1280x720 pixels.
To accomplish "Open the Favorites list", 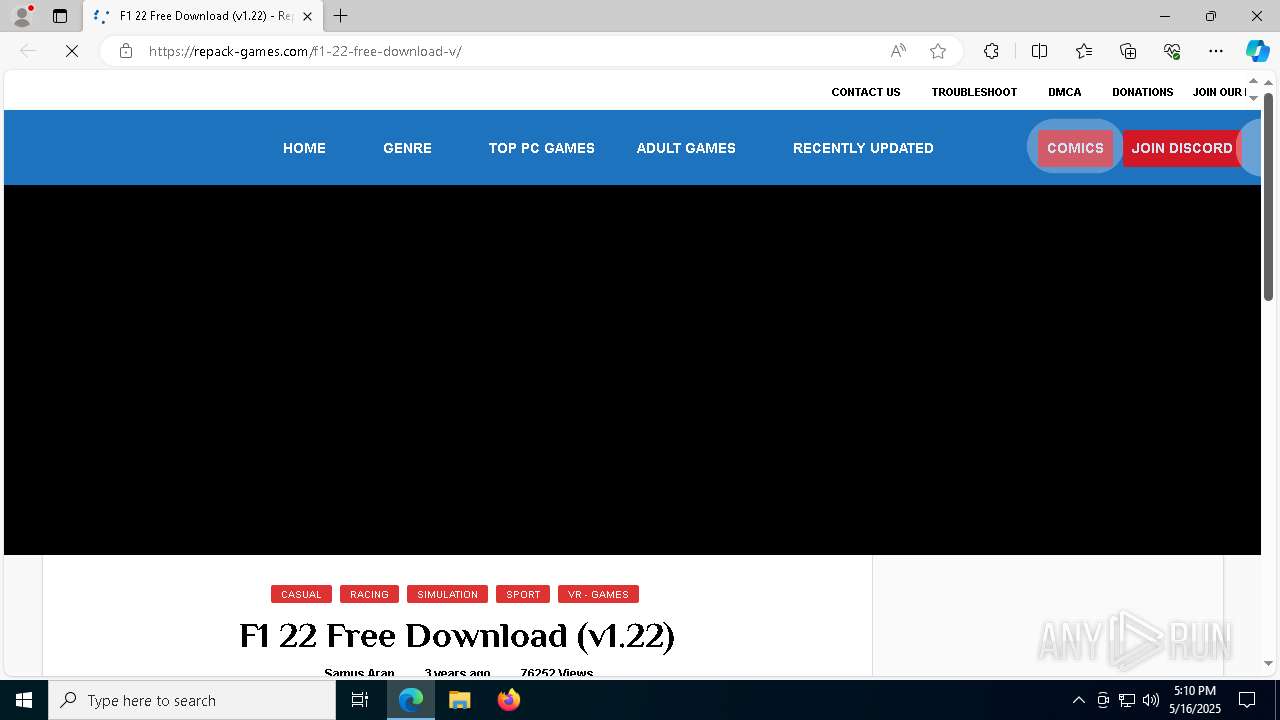I will click(x=1084, y=51).
